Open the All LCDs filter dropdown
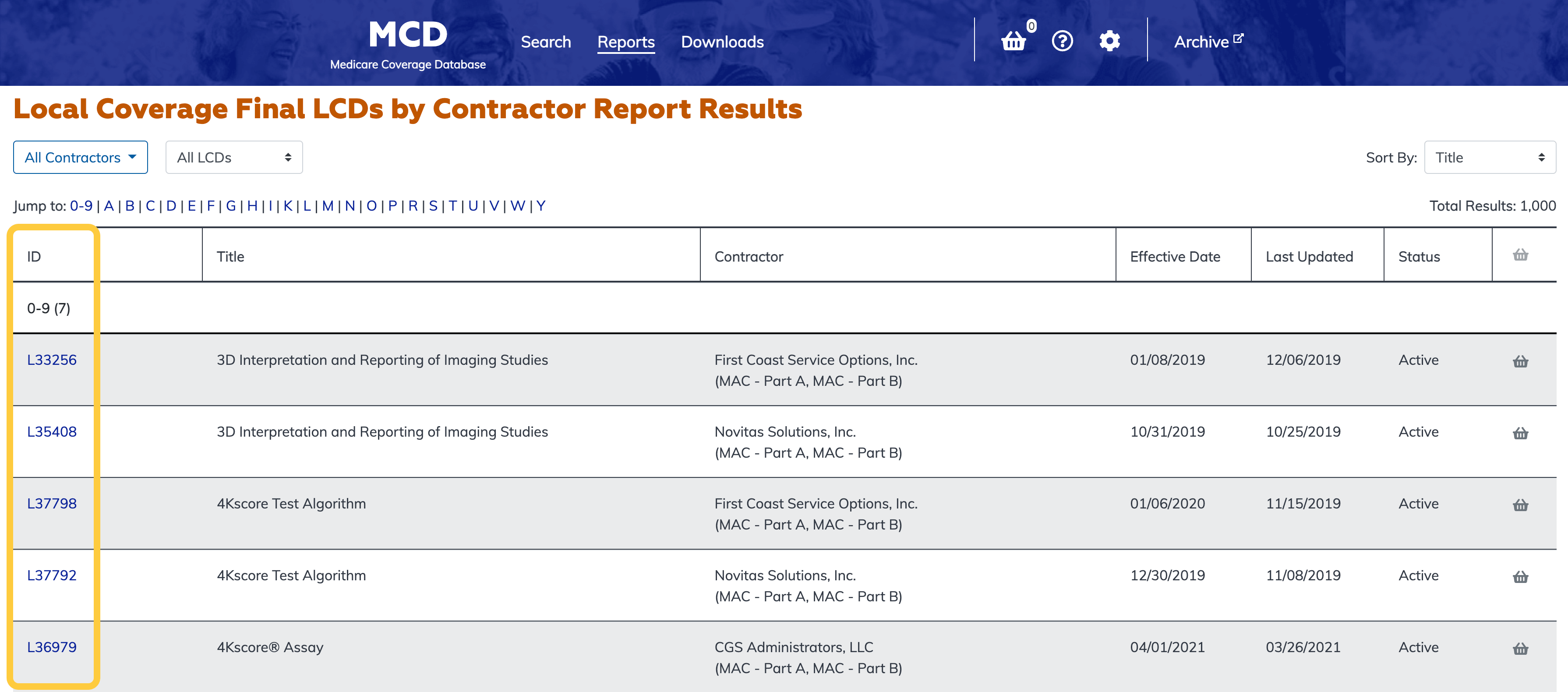The height and width of the screenshot is (692, 1568). [234, 158]
